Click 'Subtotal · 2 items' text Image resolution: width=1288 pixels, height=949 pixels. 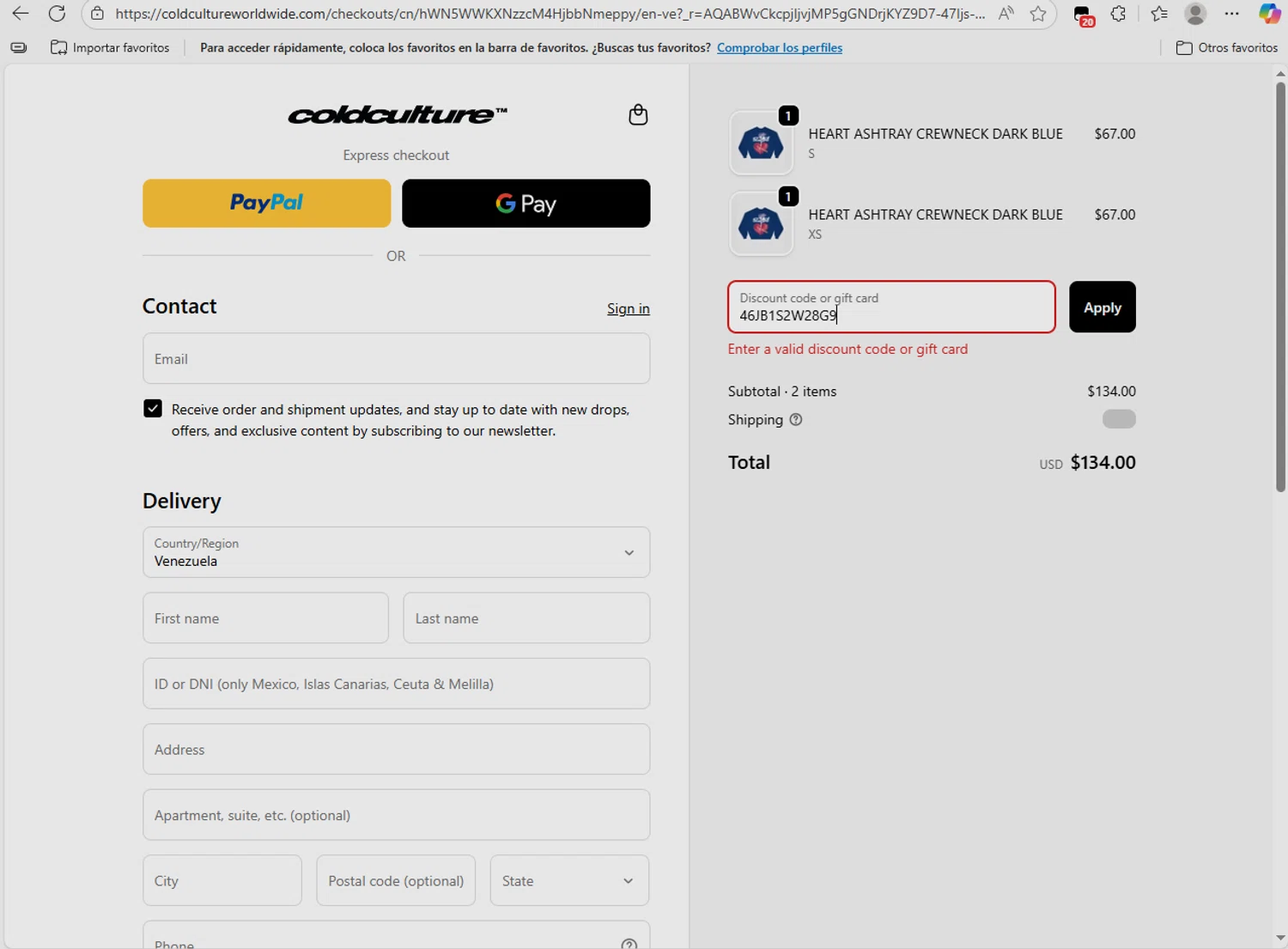[x=782, y=391]
